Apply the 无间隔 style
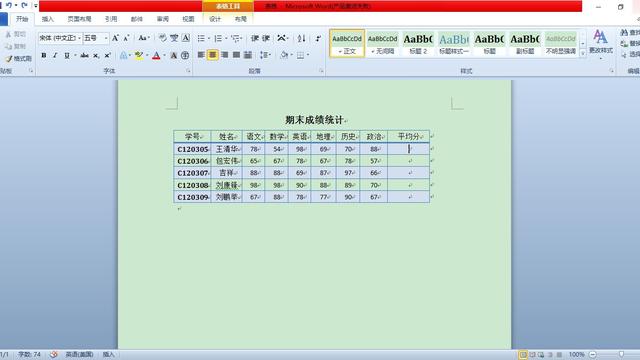Screen dimensions: 640x360 (x=382, y=44)
